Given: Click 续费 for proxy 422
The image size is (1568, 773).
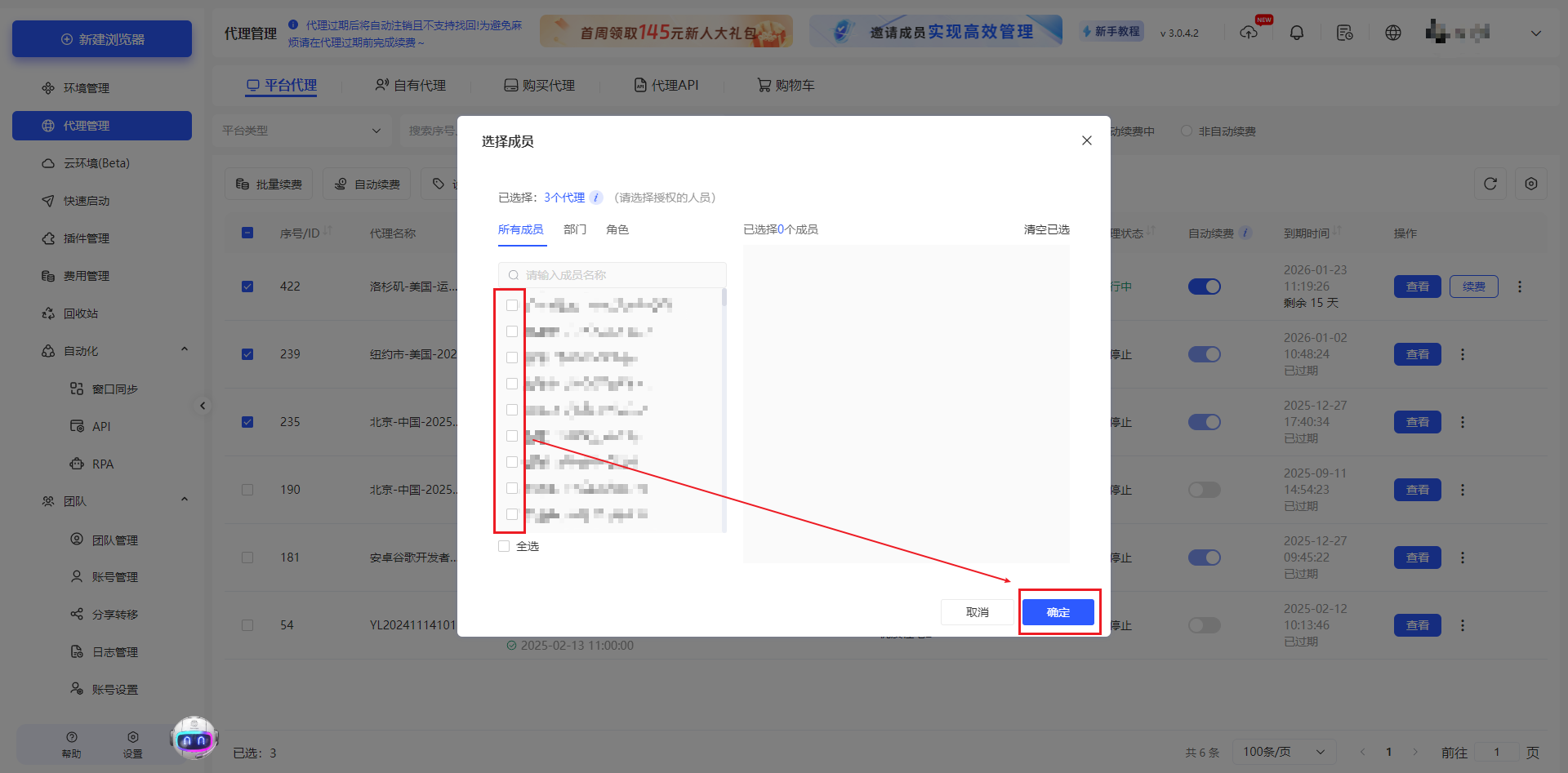Looking at the screenshot, I should pyautogui.click(x=1473, y=287).
